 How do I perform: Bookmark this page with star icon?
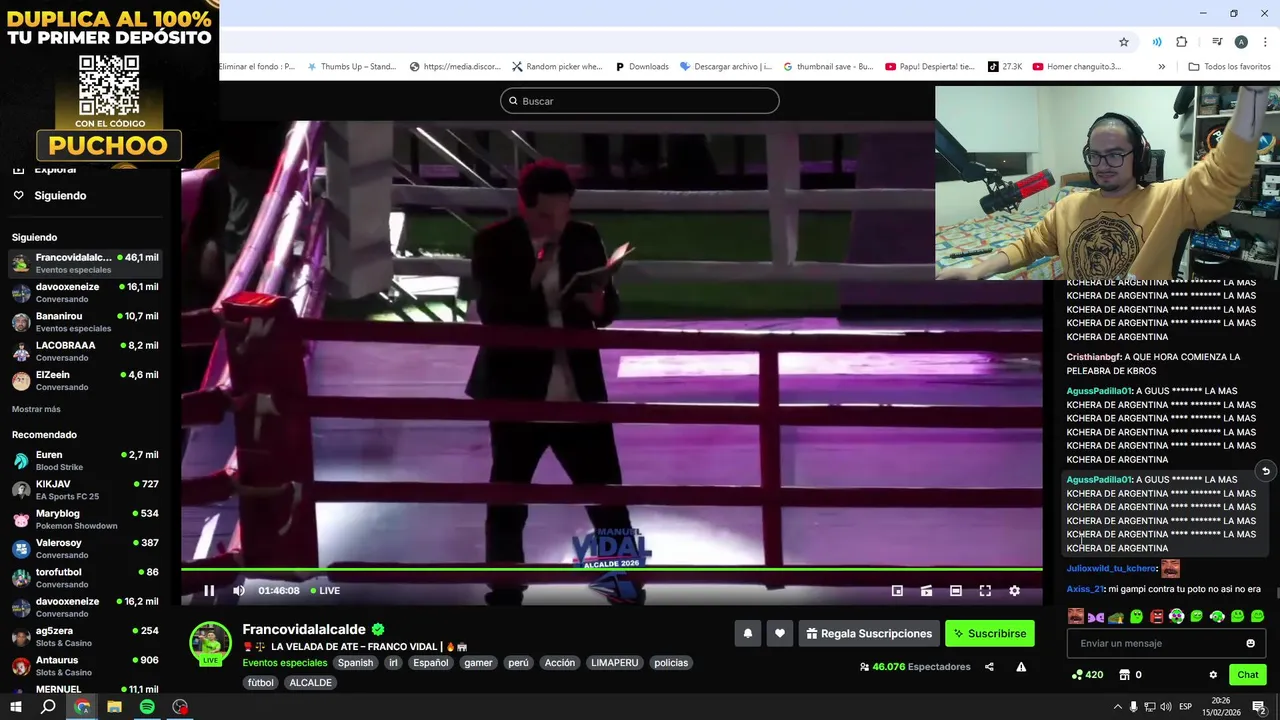1124,42
